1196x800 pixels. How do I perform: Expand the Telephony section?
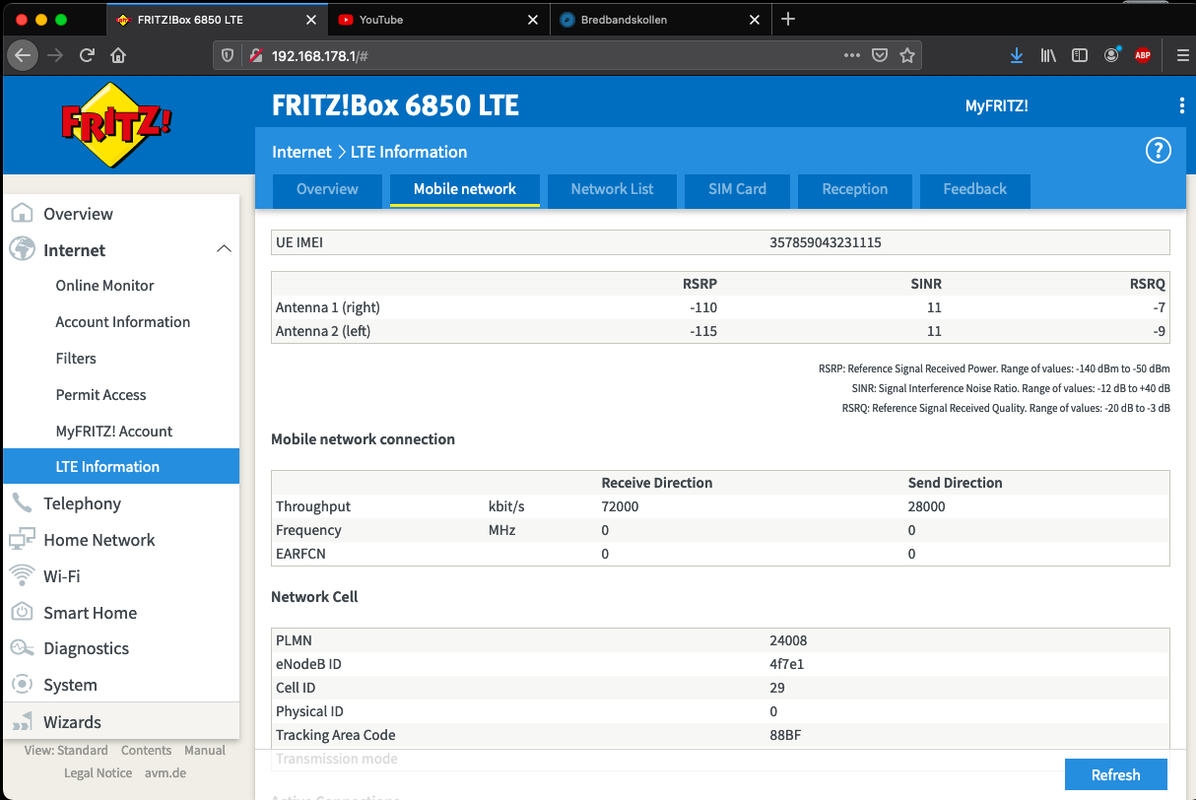pos(121,503)
